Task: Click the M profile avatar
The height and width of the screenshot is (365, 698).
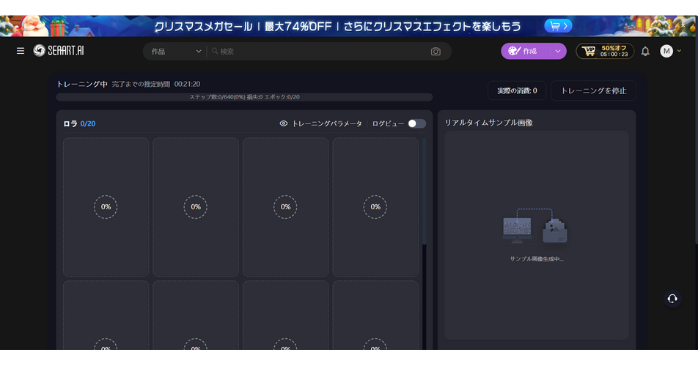Action: (x=666, y=51)
